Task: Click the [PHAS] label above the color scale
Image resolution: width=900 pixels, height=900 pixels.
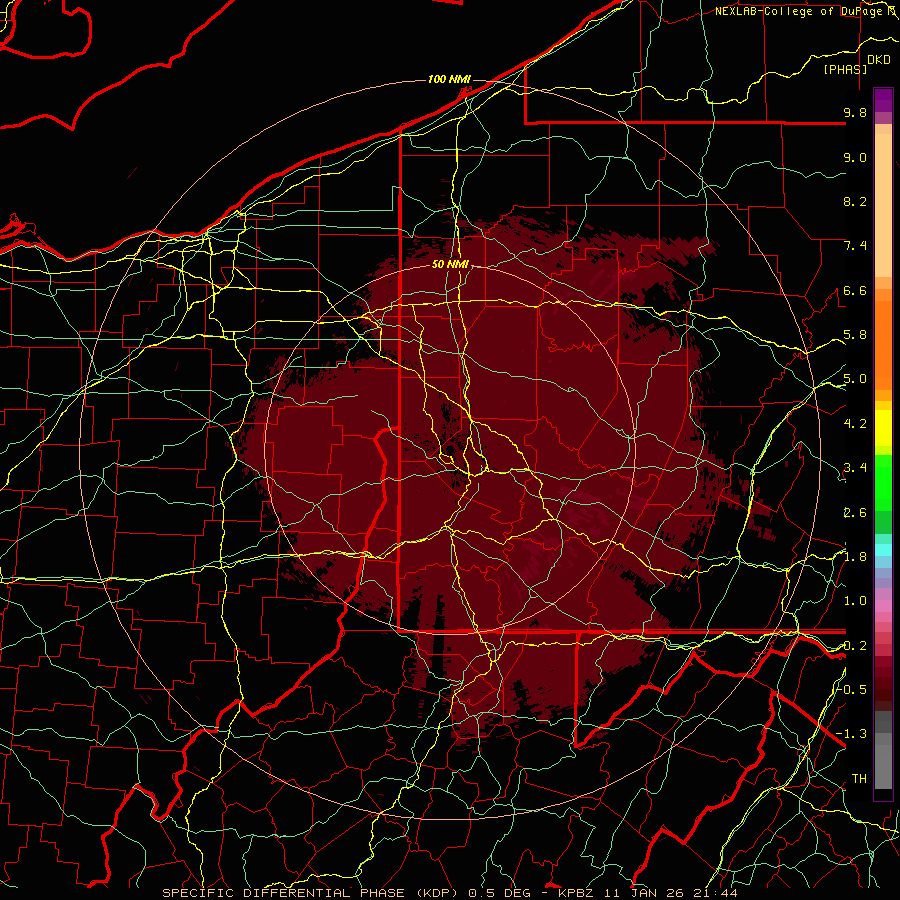Action: pyautogui.click(x=845, y=69)
